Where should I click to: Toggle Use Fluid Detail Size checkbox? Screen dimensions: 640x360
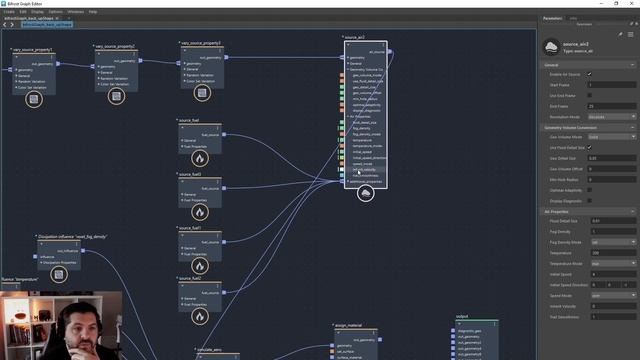(589, 147)
